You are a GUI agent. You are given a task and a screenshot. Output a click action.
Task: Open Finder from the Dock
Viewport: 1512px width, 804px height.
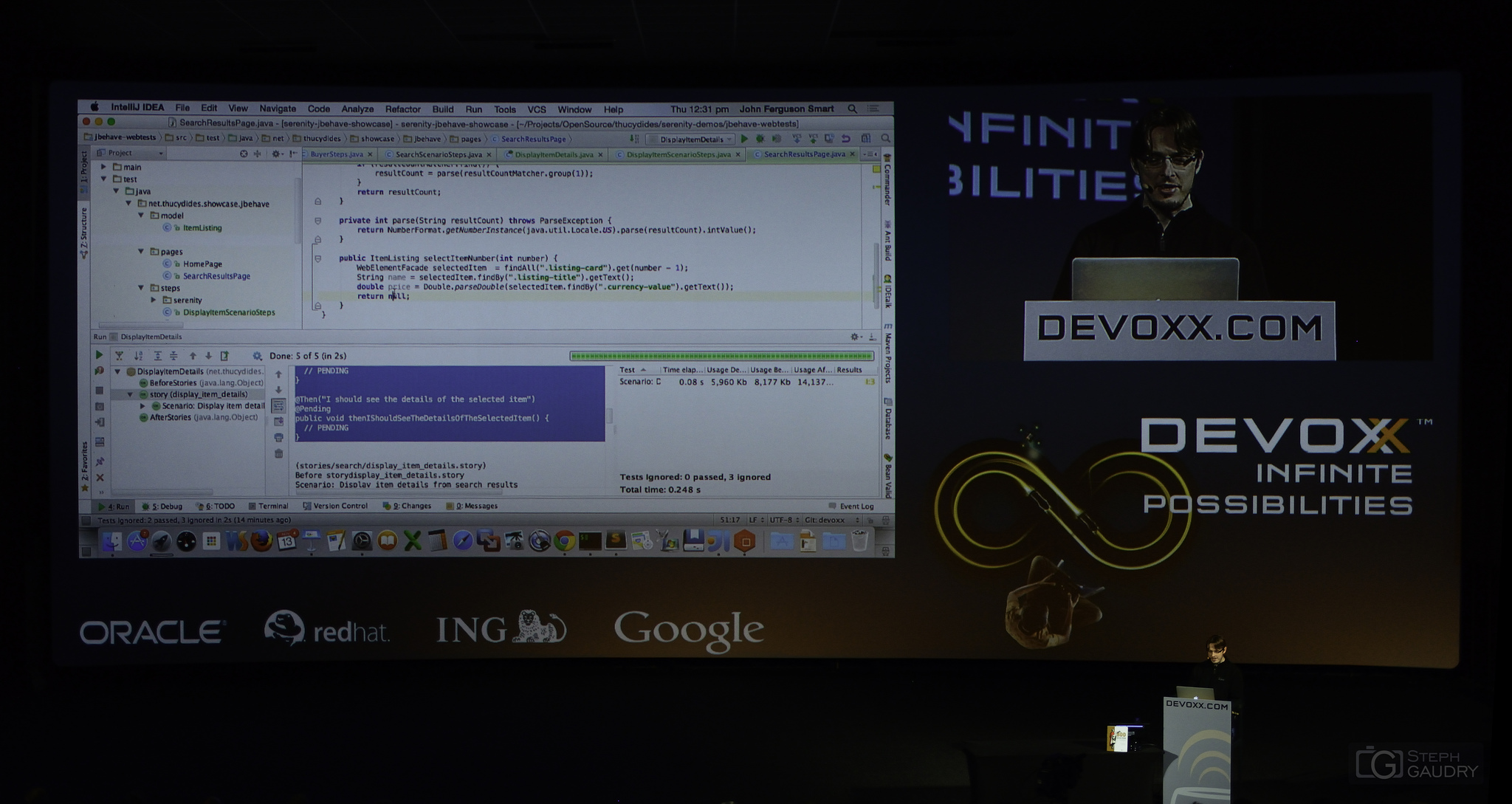(111, 541)
